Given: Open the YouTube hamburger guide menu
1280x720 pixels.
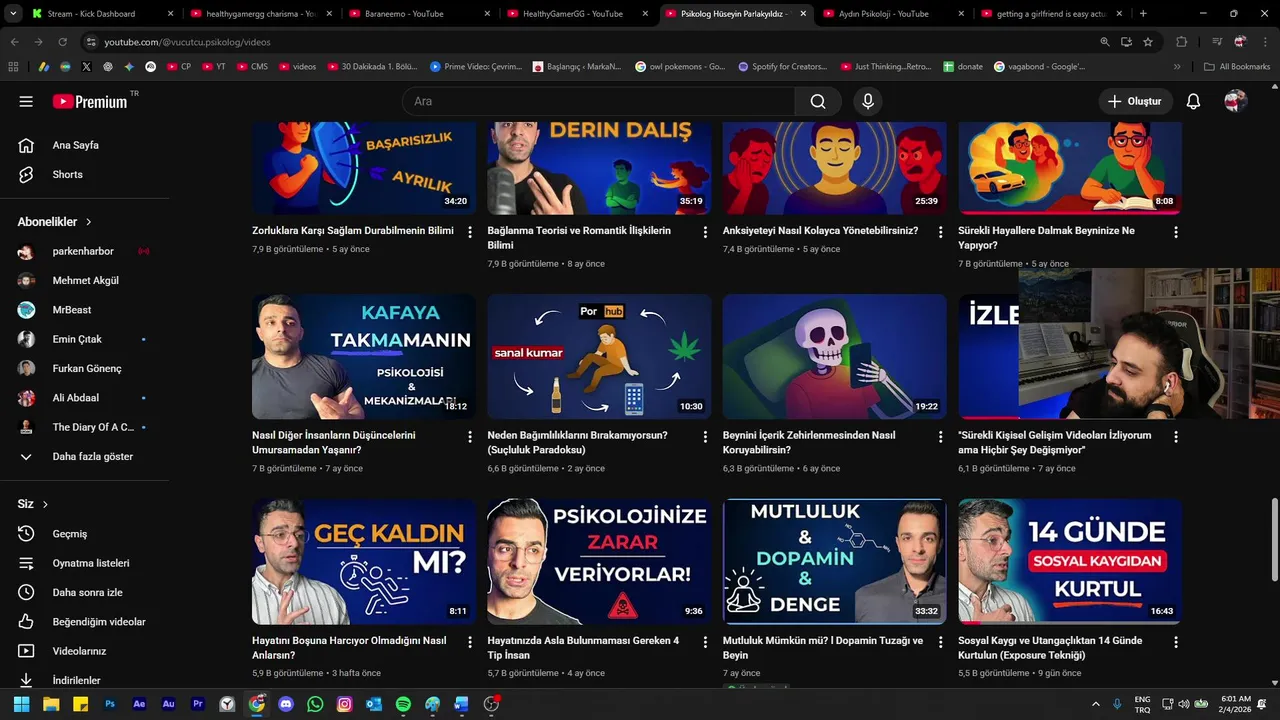Looking at the screenshot, I should 26,101.
